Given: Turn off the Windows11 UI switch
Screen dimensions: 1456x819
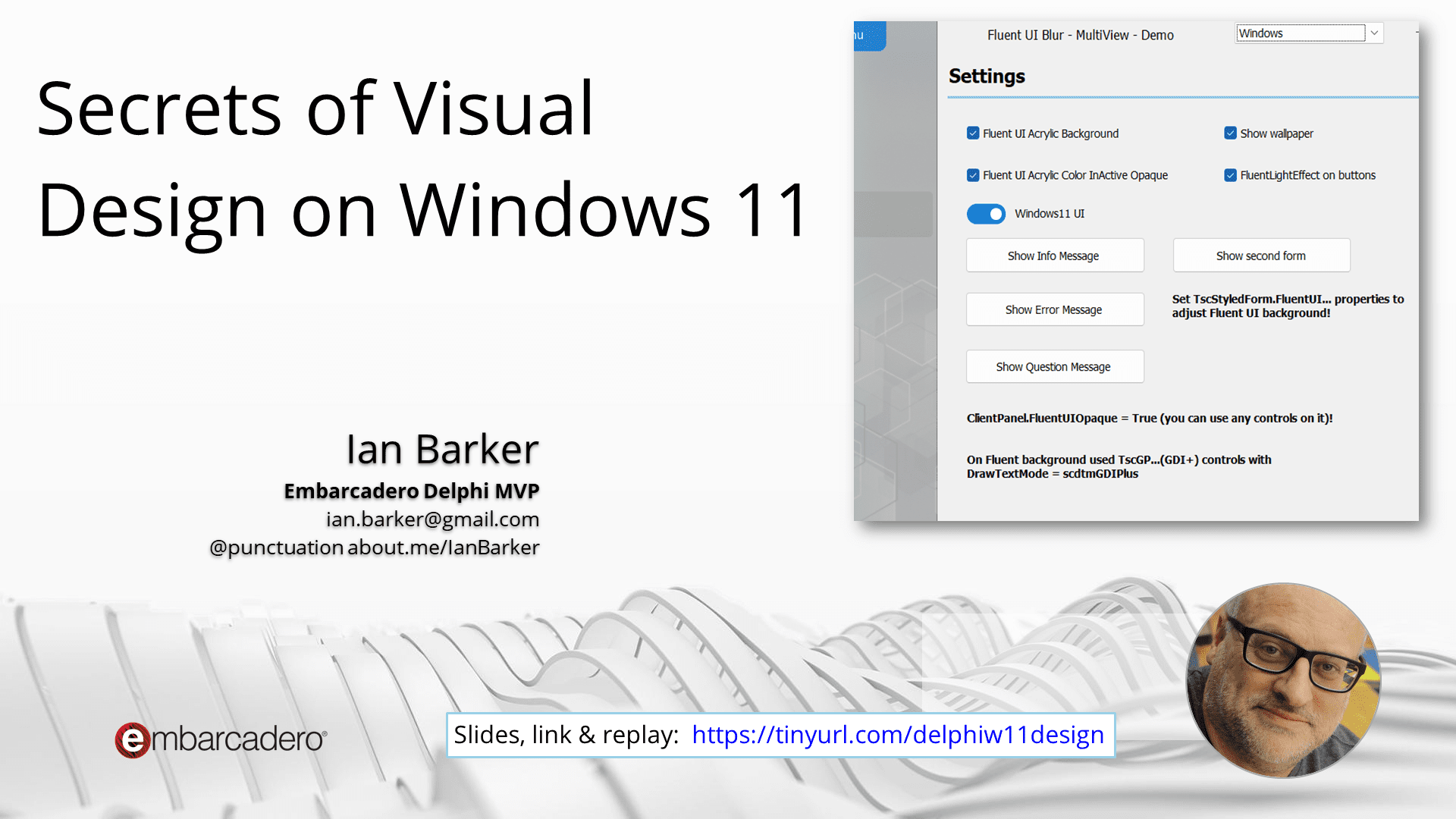Looking at the screenshot, I should tap(986, 214).
